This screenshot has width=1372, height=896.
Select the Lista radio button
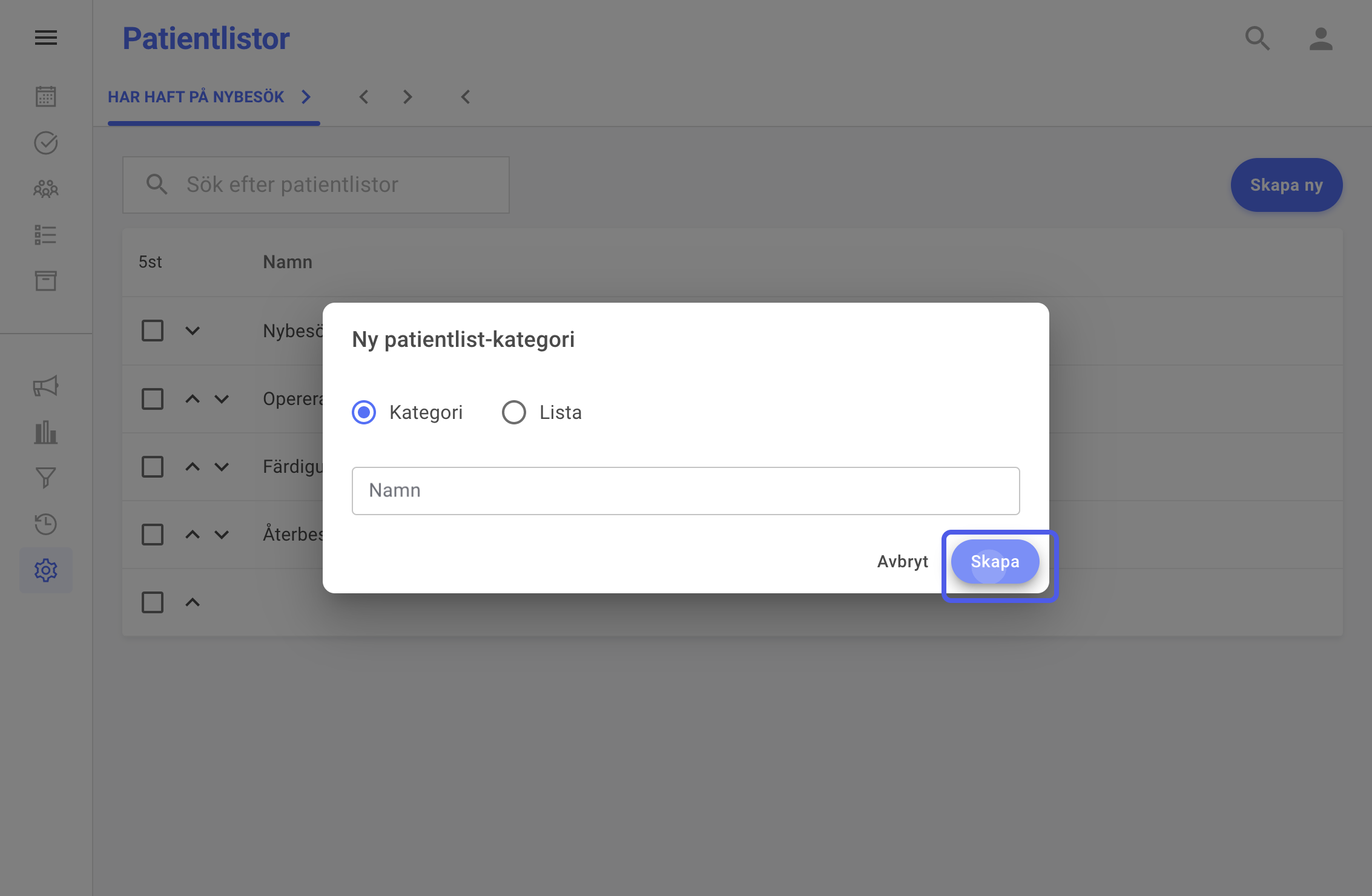point(514,412)
